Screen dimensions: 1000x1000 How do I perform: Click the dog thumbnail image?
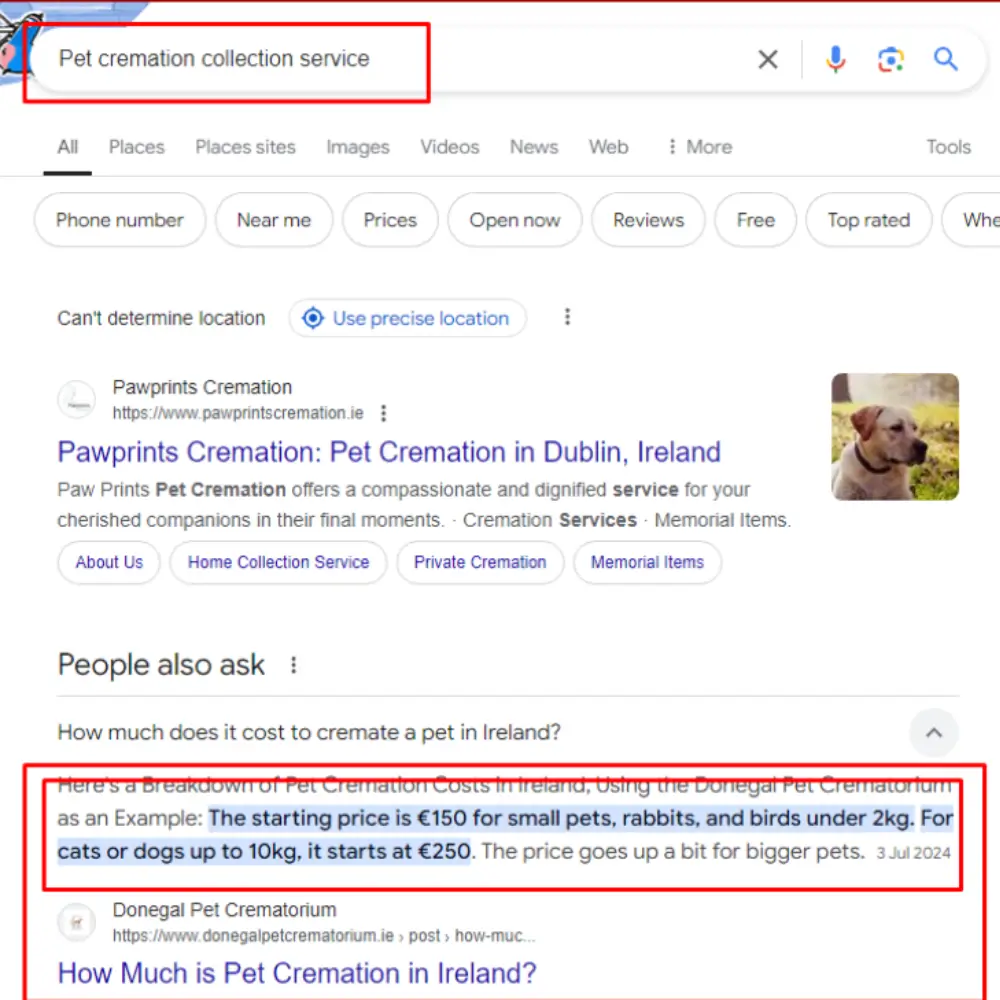coord(894,436)
